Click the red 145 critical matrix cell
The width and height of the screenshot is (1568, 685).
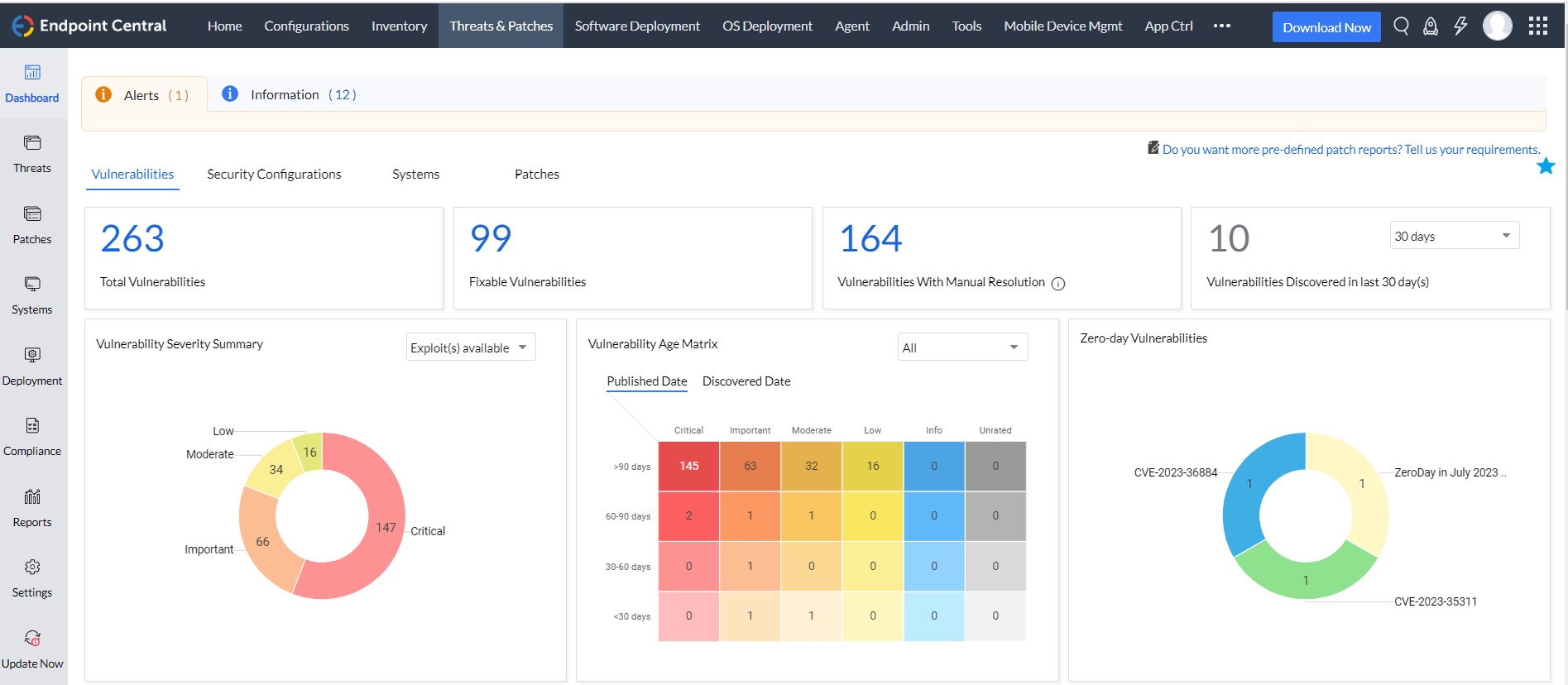pyautogui.click(x=688, y=466)
